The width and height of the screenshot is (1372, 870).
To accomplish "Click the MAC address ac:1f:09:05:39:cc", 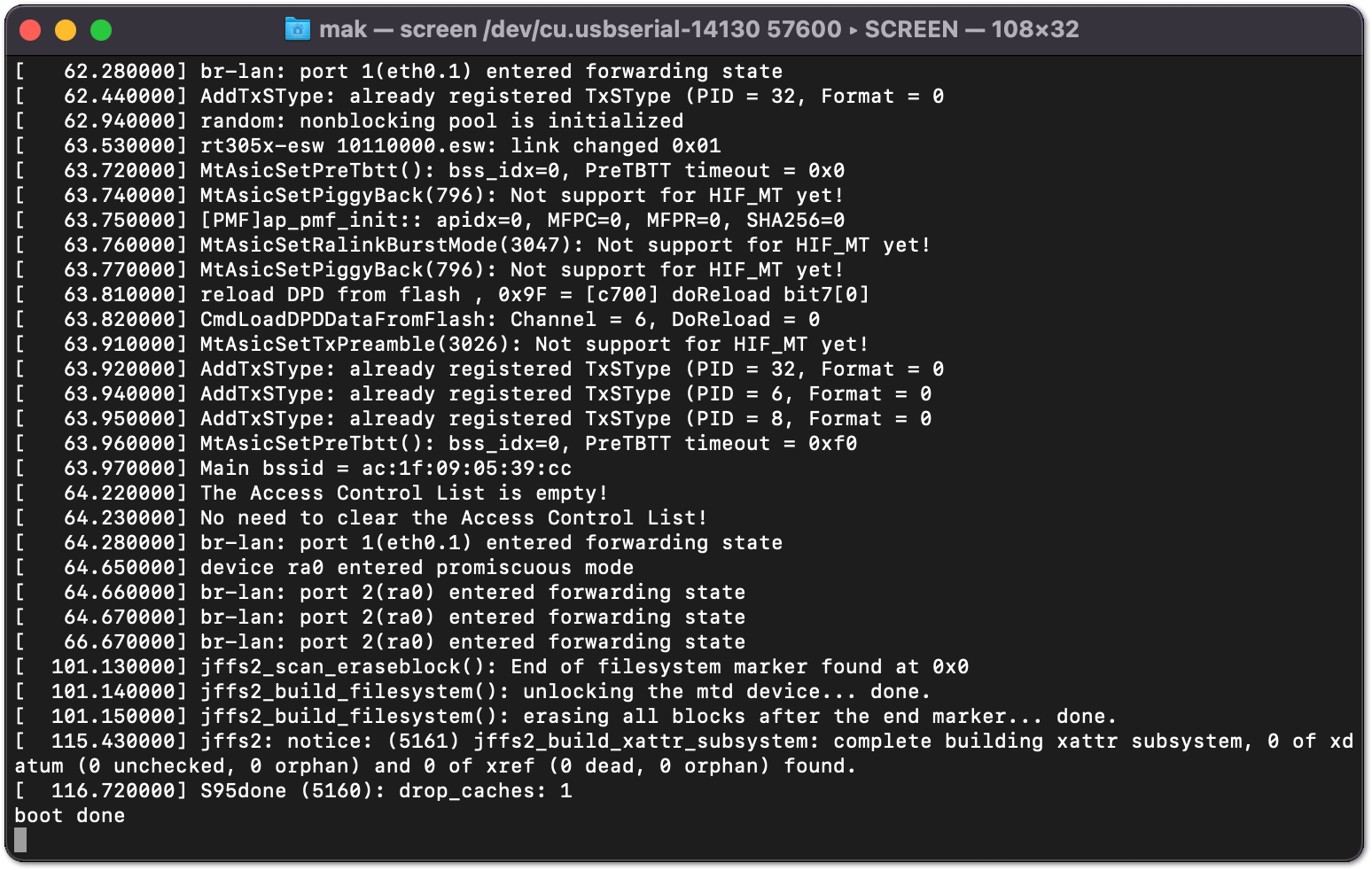I will pyautogui.click(x=466, y=468).
